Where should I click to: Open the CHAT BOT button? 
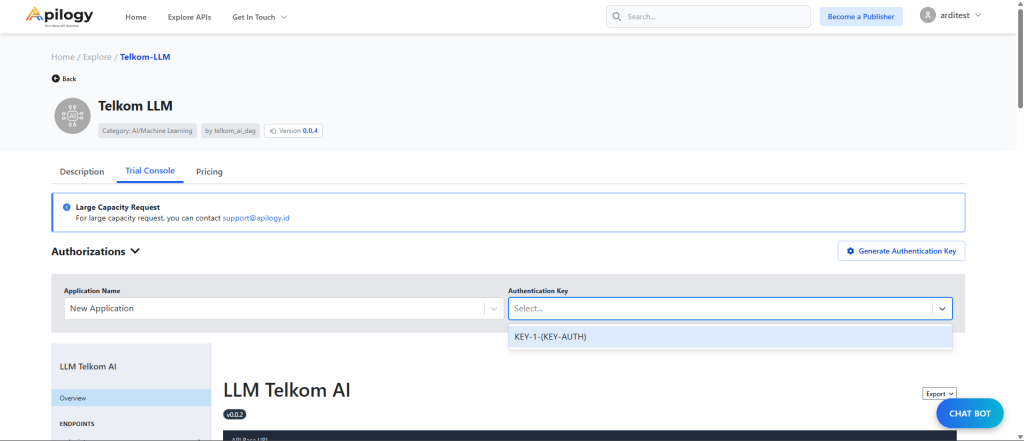[x=969, y=413]
